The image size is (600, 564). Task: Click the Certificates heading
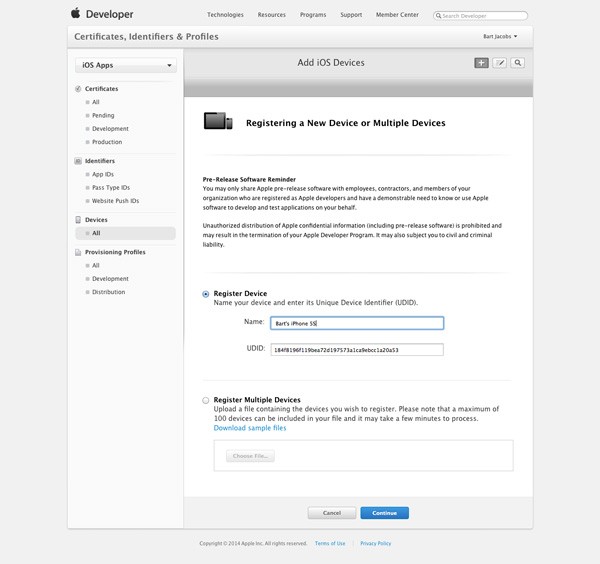[101, 89]
